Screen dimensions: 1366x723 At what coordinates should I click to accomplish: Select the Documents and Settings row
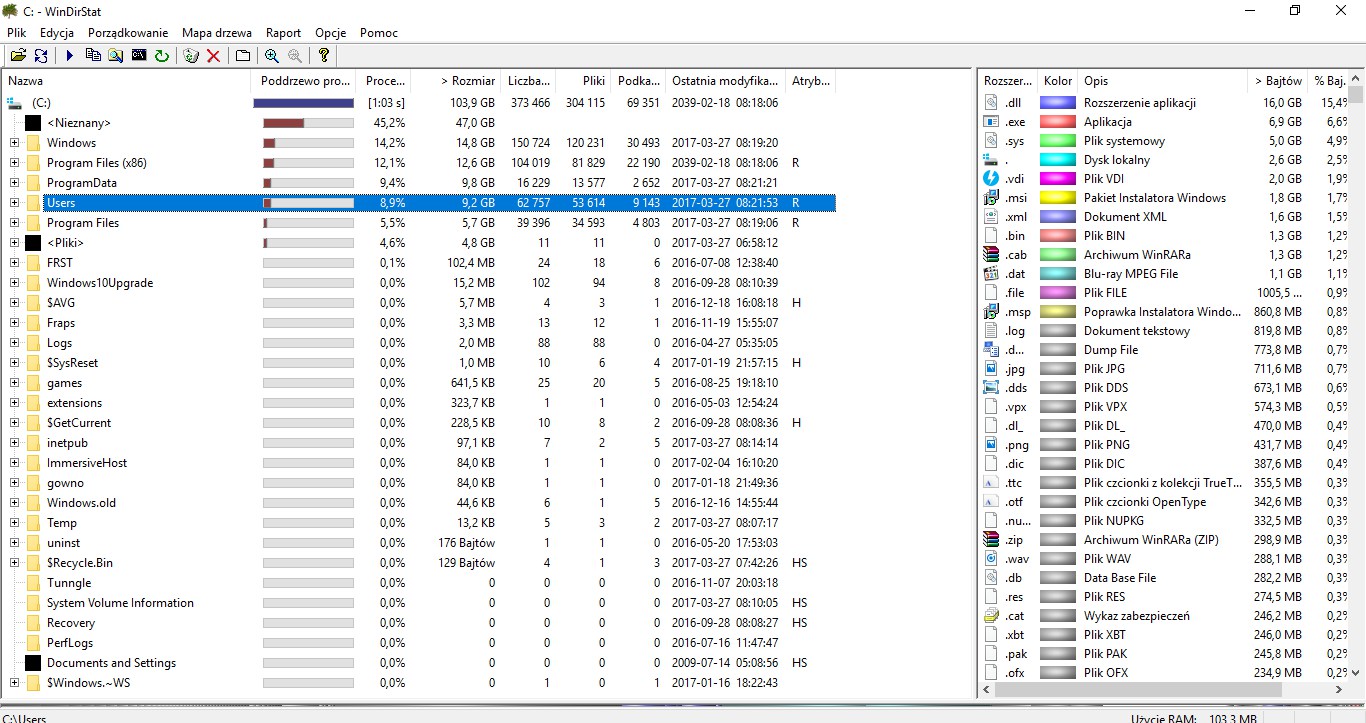click(418, 663)
